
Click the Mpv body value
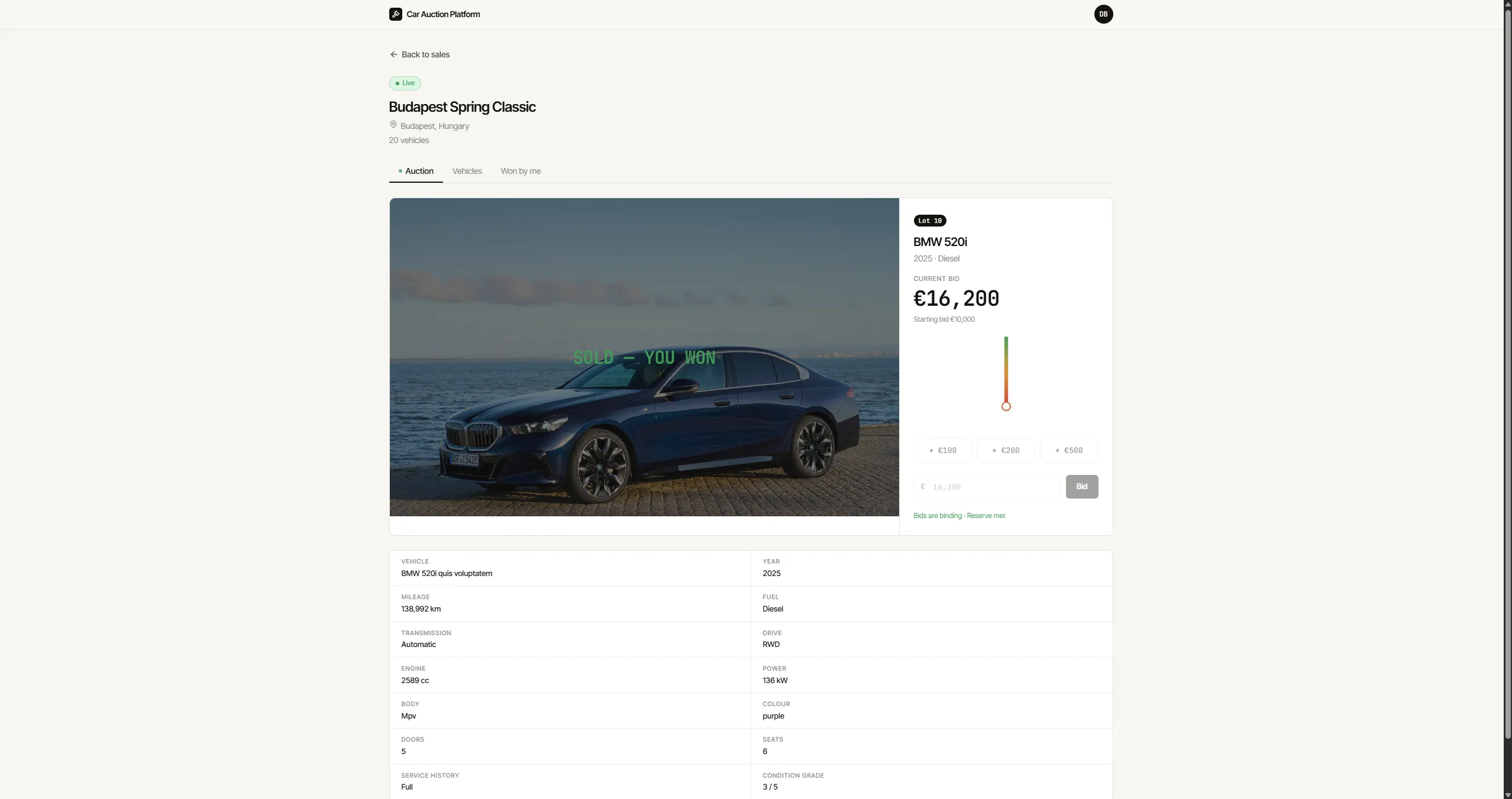tap(409, 716)
